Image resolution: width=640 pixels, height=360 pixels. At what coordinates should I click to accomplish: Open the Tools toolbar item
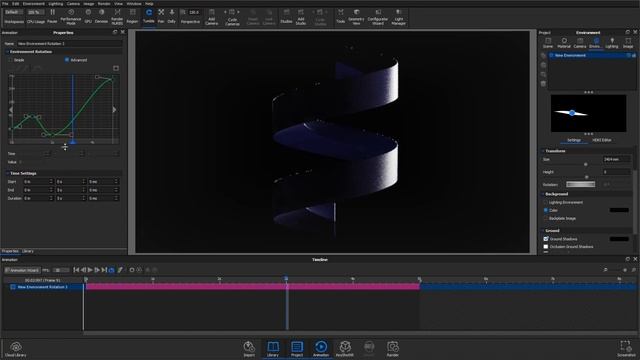point(340,16)
